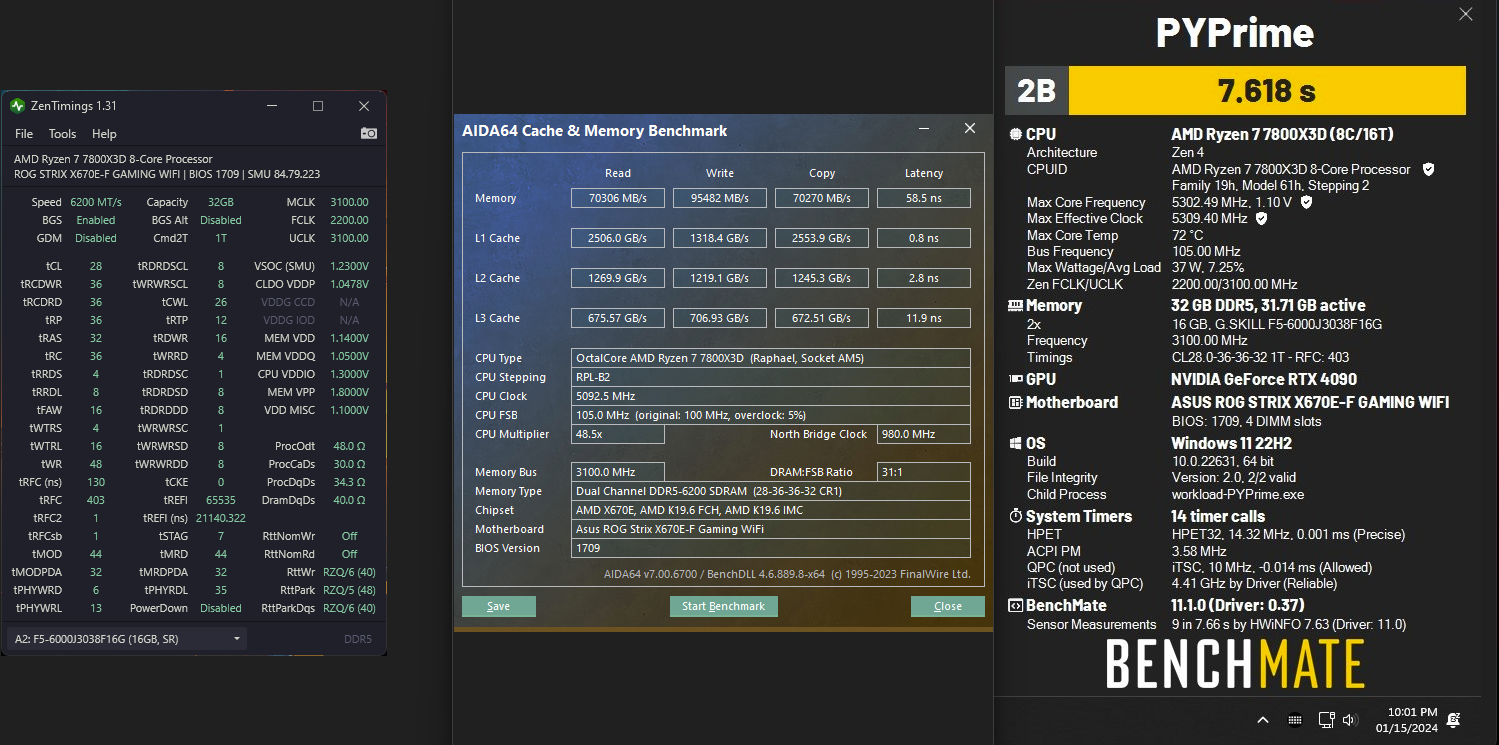
Task: Click GDM value Disabled in ZenTimings
Action: 95,238
